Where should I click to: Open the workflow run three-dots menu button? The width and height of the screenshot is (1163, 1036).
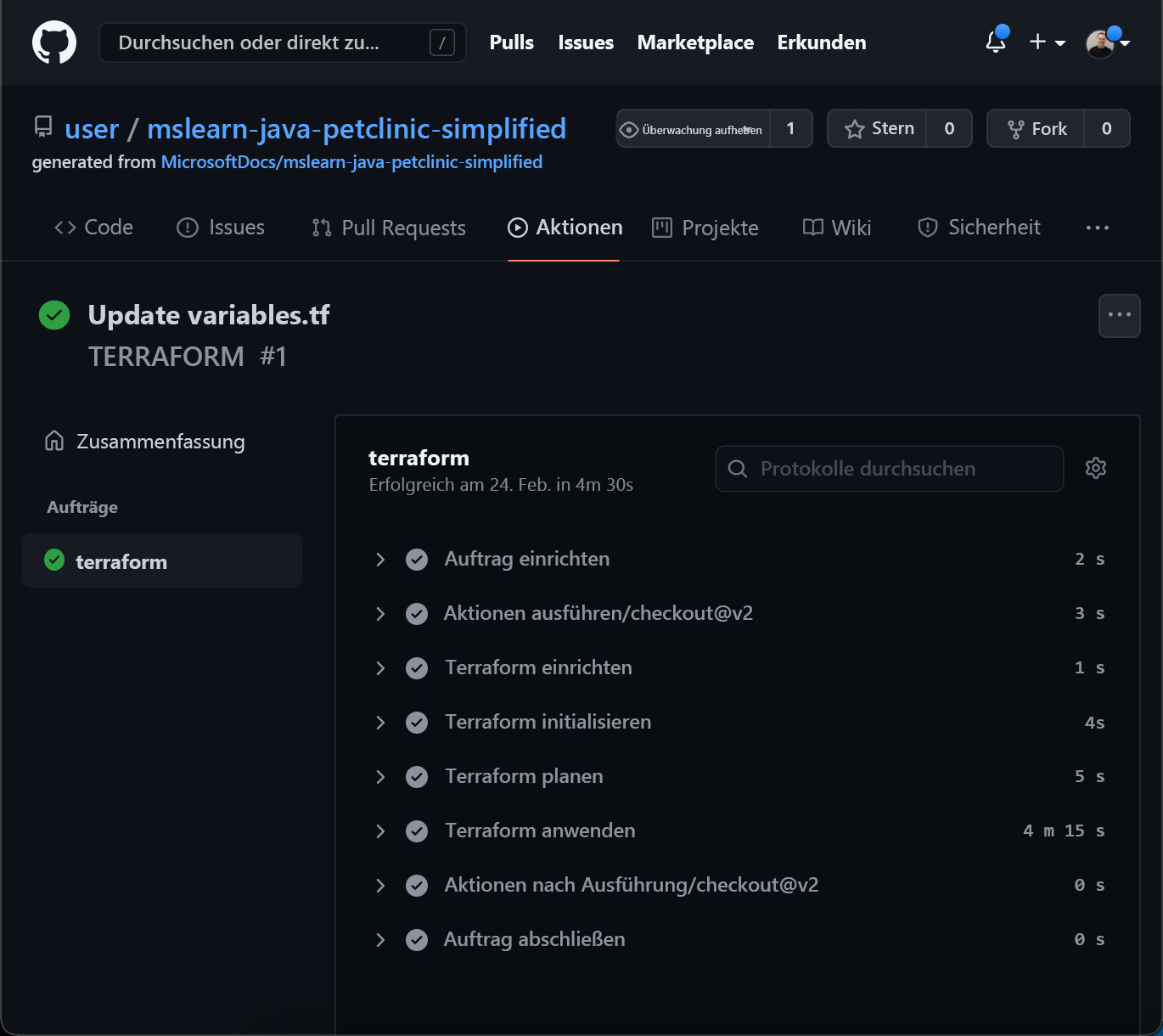pyautogui.click(x=1120, y=316)
